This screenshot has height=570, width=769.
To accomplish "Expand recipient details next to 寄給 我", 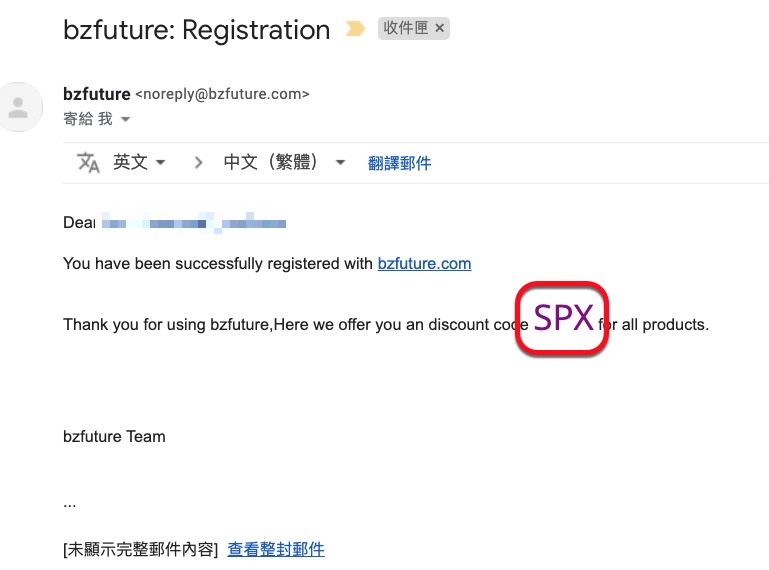I will pos(125,120).
